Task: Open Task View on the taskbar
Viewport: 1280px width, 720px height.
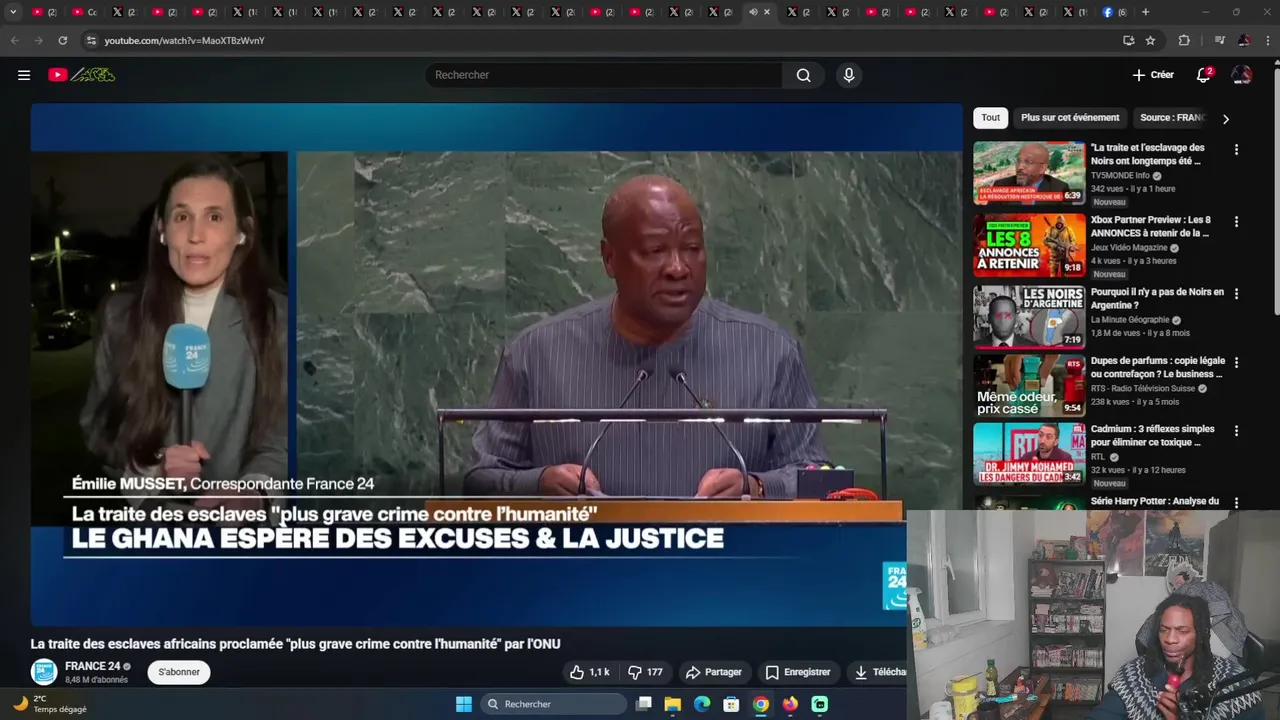Action: 644,704
